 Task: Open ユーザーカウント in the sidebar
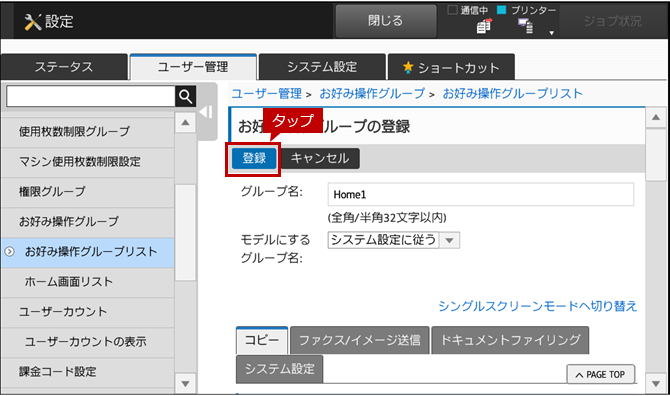(x=88, y=312)
